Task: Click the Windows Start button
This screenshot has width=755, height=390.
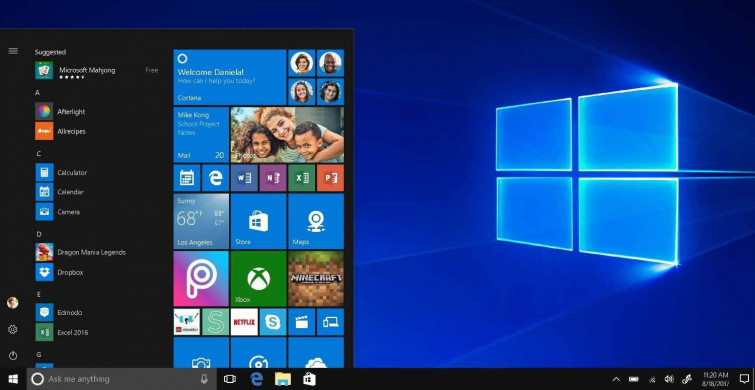Action: click(13, 379)
